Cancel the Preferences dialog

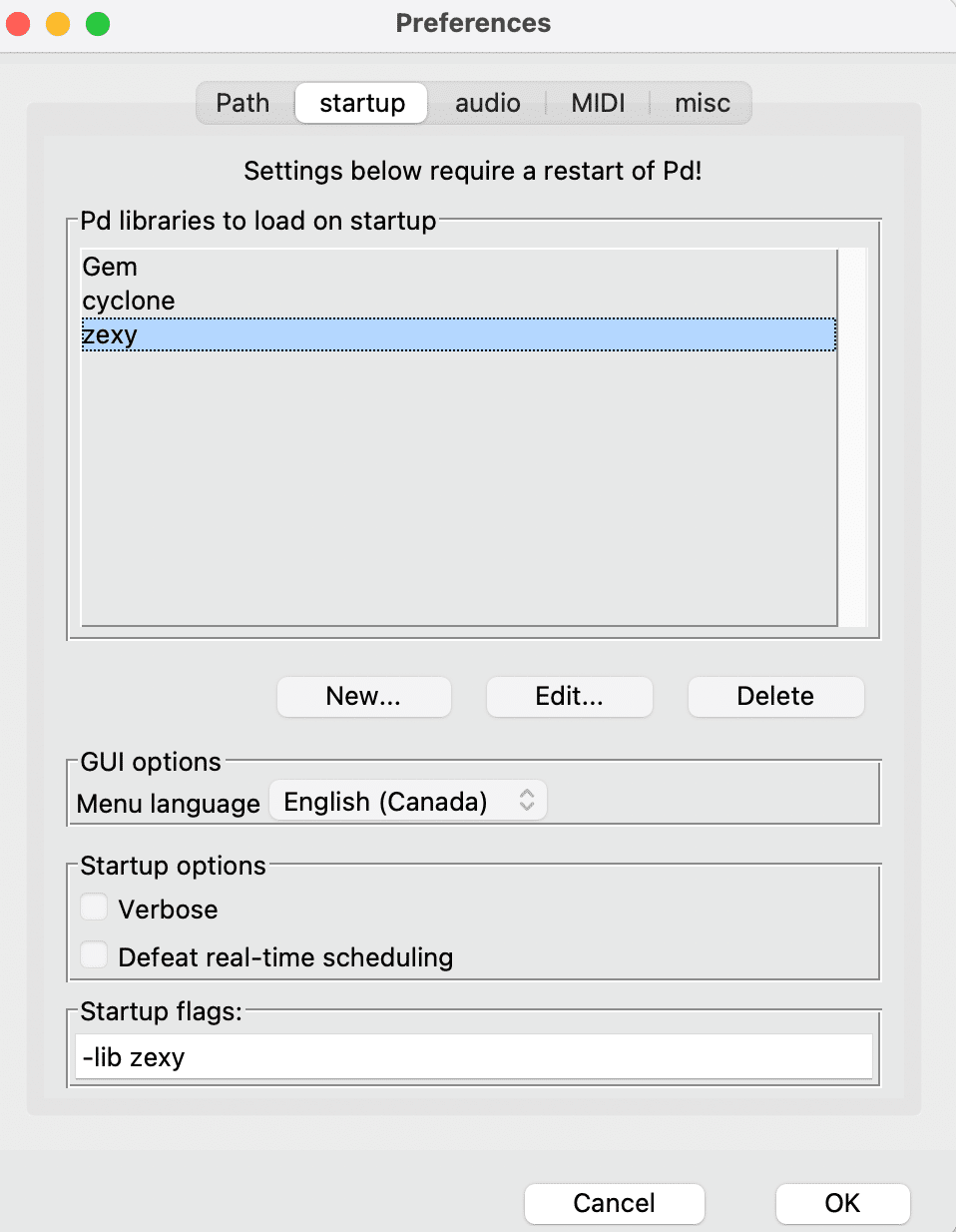tap(614, 1203)
